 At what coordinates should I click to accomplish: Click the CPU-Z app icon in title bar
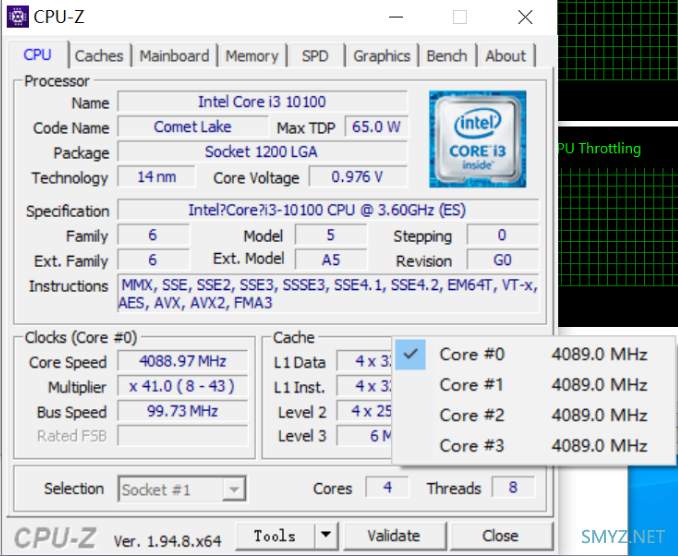tap(18, 17)
